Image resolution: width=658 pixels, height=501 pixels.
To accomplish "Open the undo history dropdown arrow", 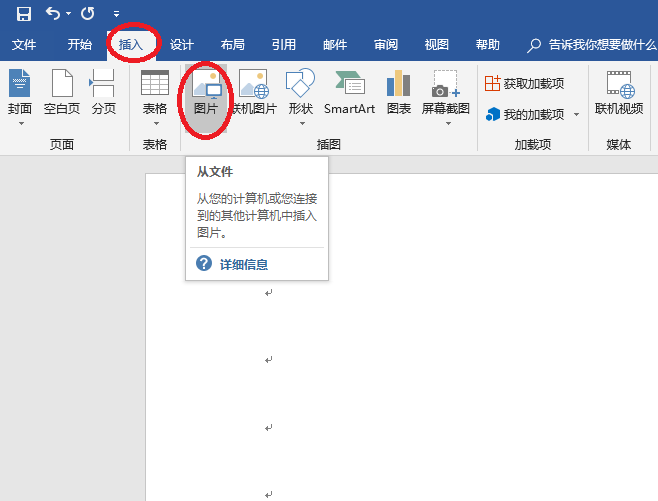I will 68,14.
